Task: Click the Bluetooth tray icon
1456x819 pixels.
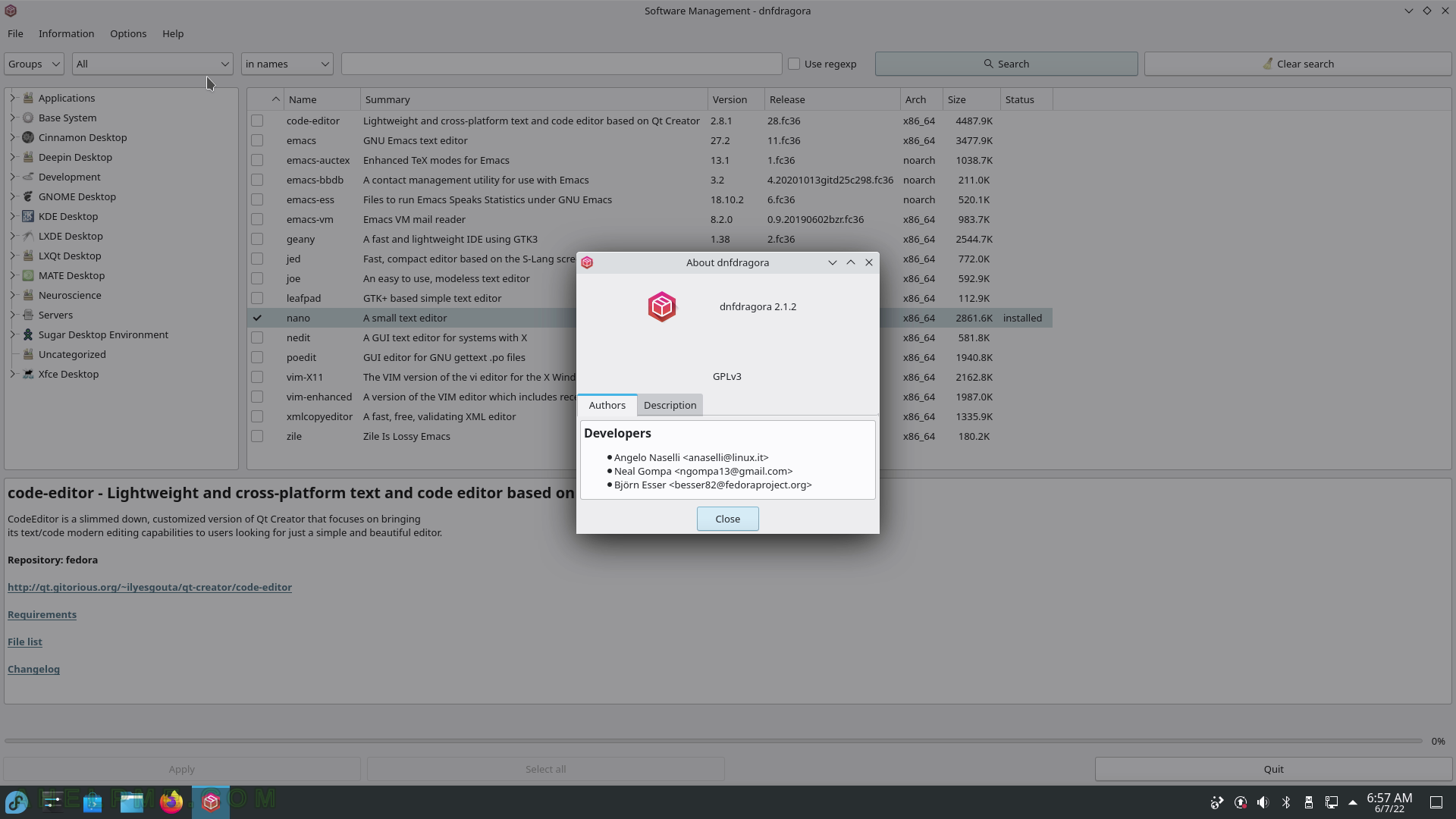Action: point(1286,802)
